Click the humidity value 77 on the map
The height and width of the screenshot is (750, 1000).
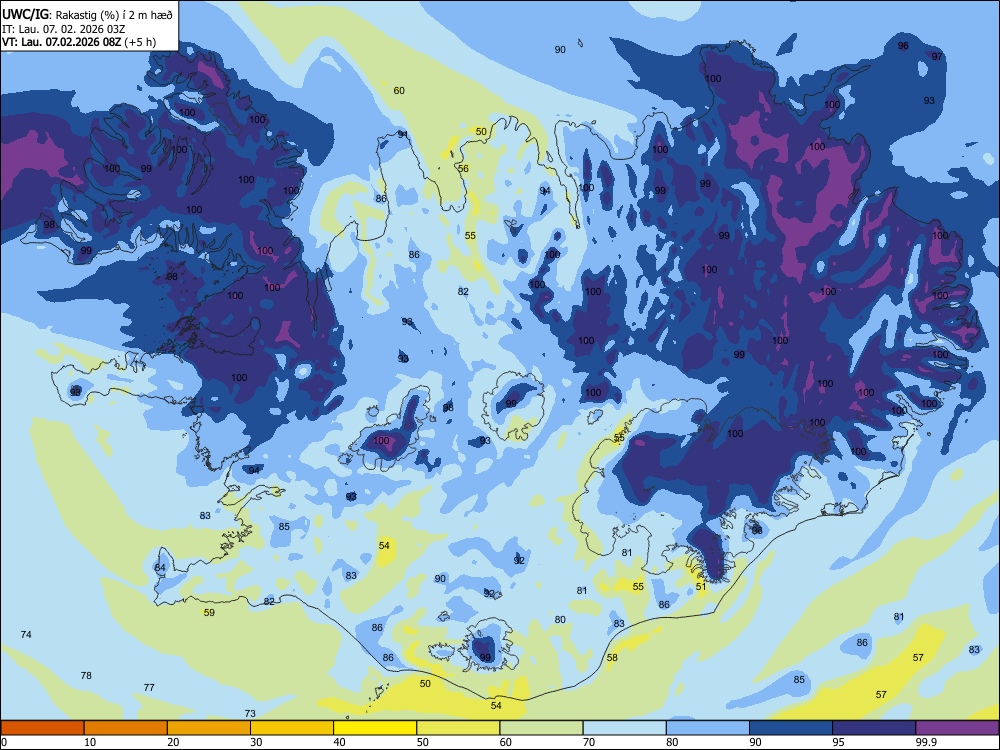149,687
